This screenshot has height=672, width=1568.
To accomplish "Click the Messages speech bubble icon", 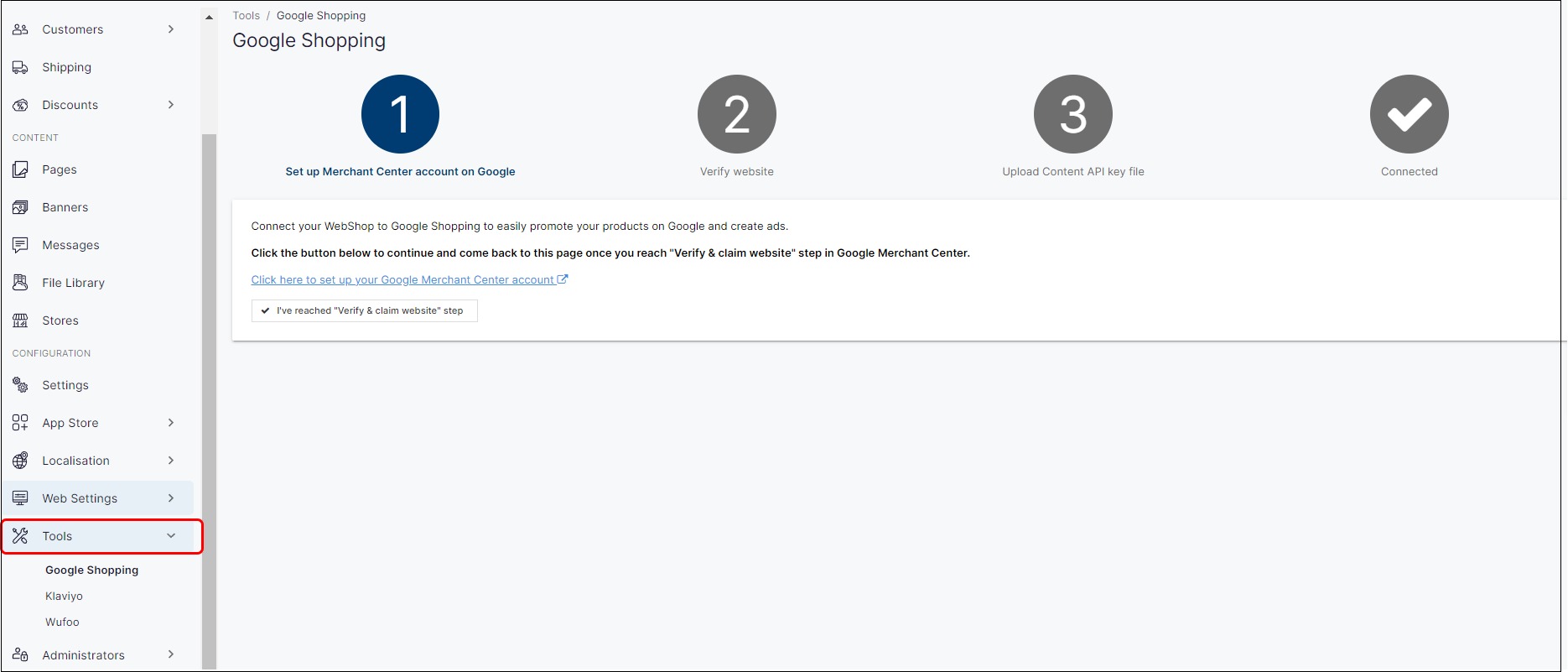I will pyautogui.click(x=20, y=245).
